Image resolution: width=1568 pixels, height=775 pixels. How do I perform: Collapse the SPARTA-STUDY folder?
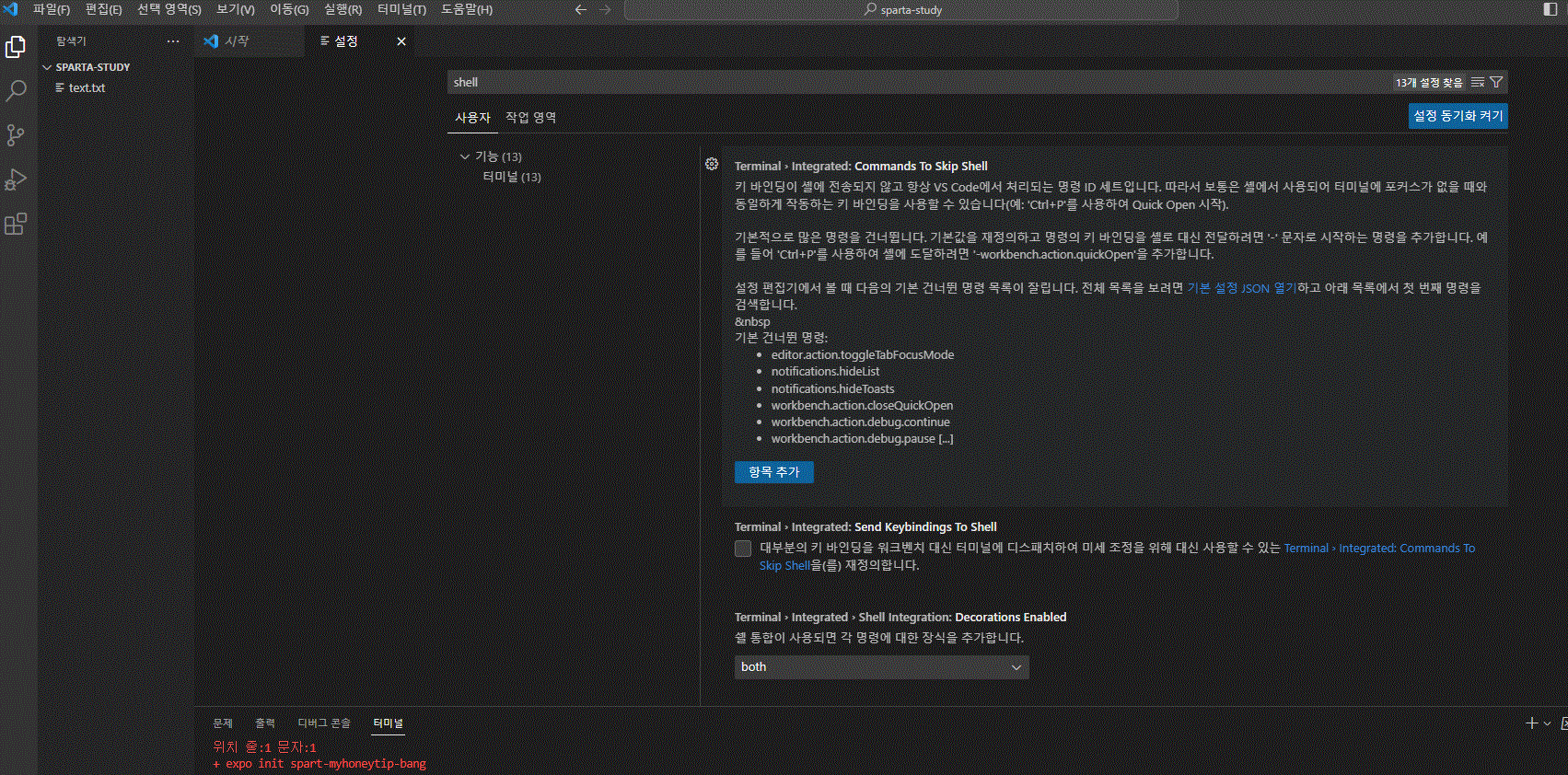[x=47, y=67]
